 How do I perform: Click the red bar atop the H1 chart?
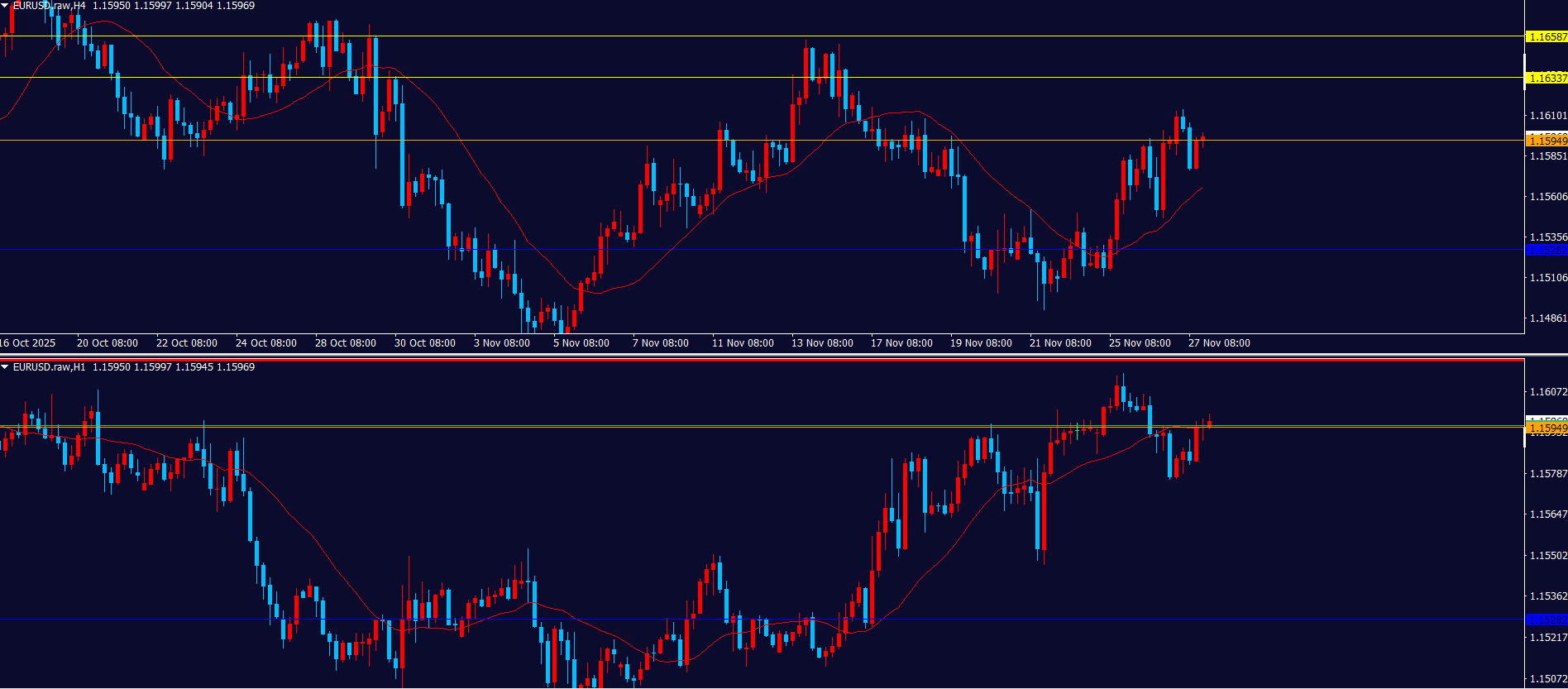coord(761,360)
